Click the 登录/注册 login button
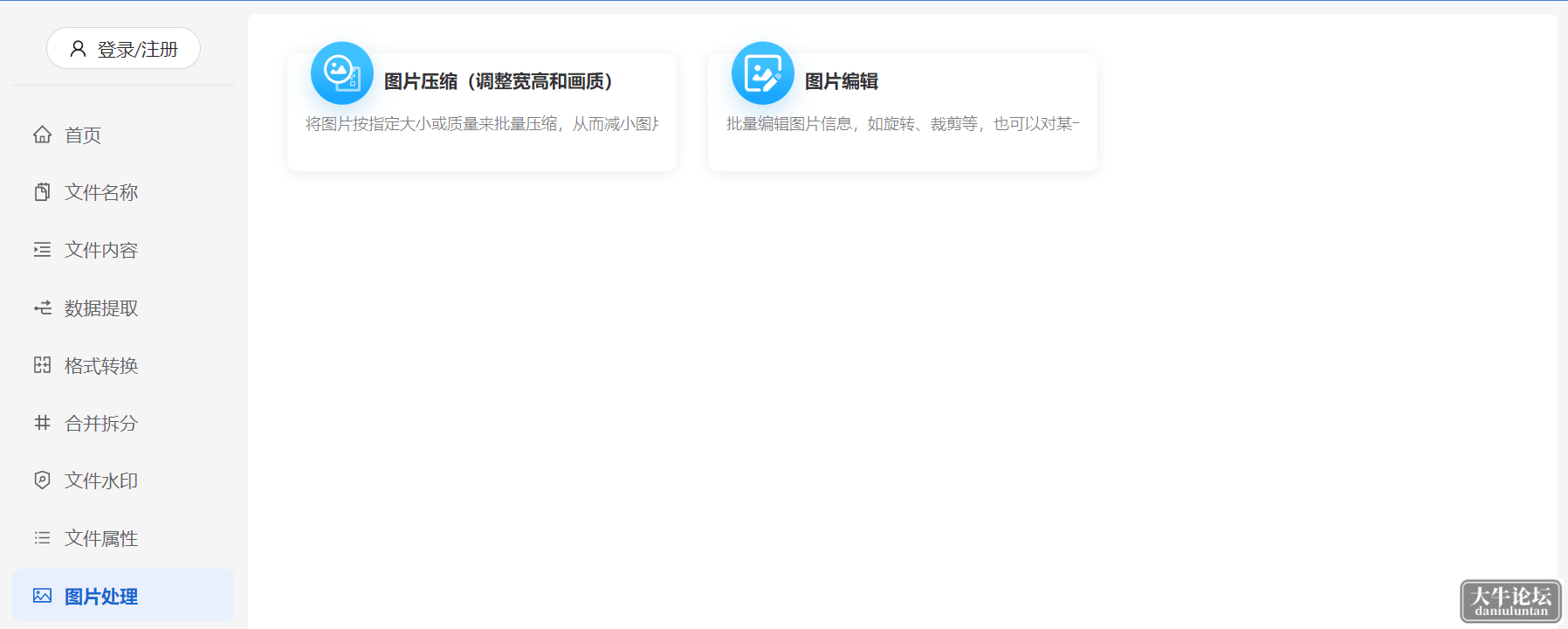Image resolution: width=1568 pixels, height=629 pixels. point(123,49)
